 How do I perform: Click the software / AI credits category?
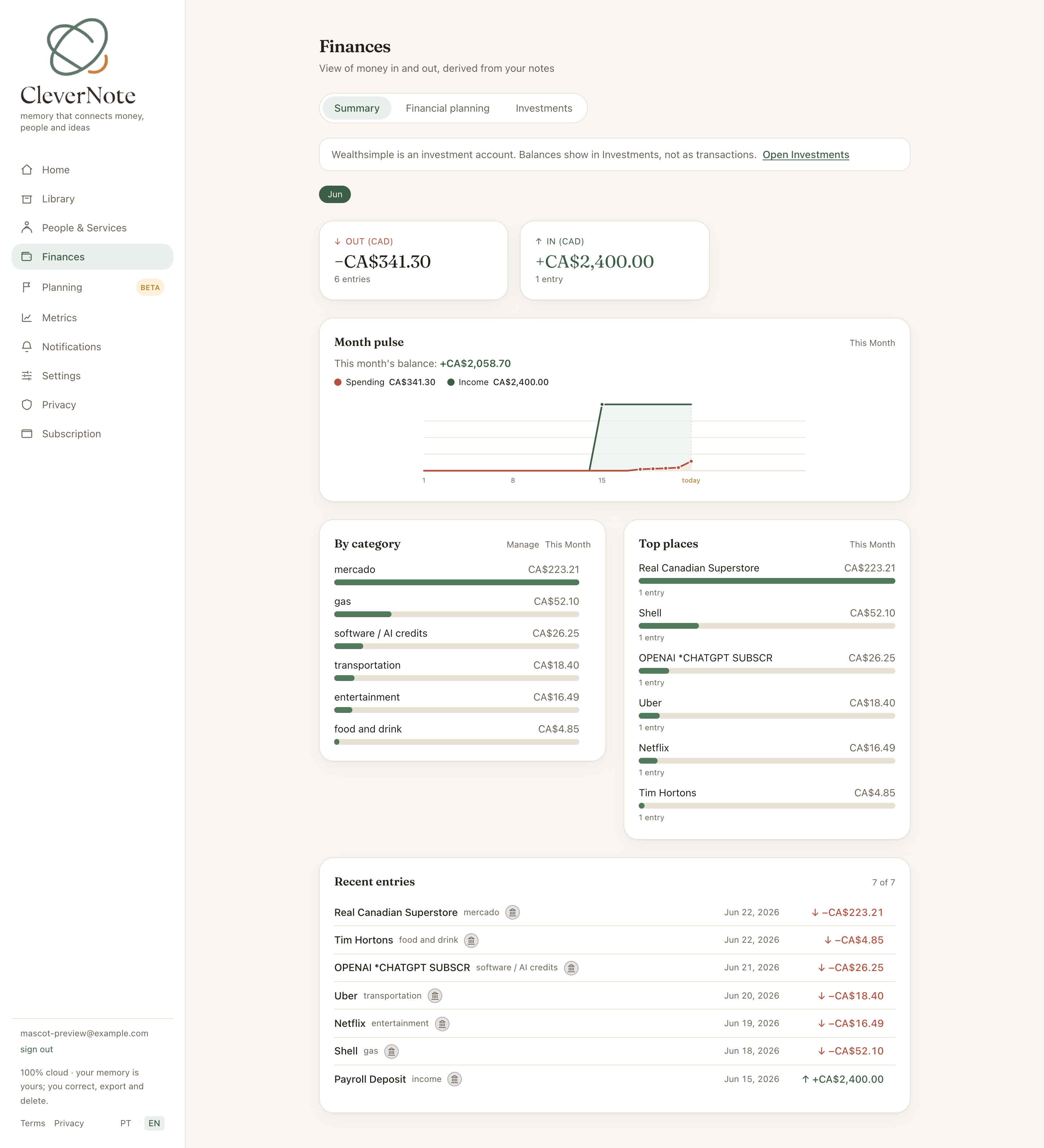(456, 639)
